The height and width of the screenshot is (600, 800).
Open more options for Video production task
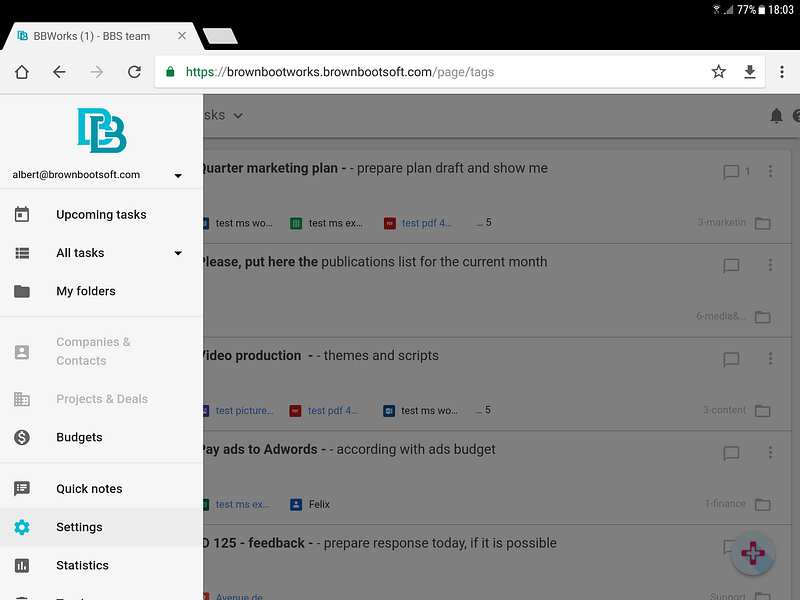click(770, 359)
